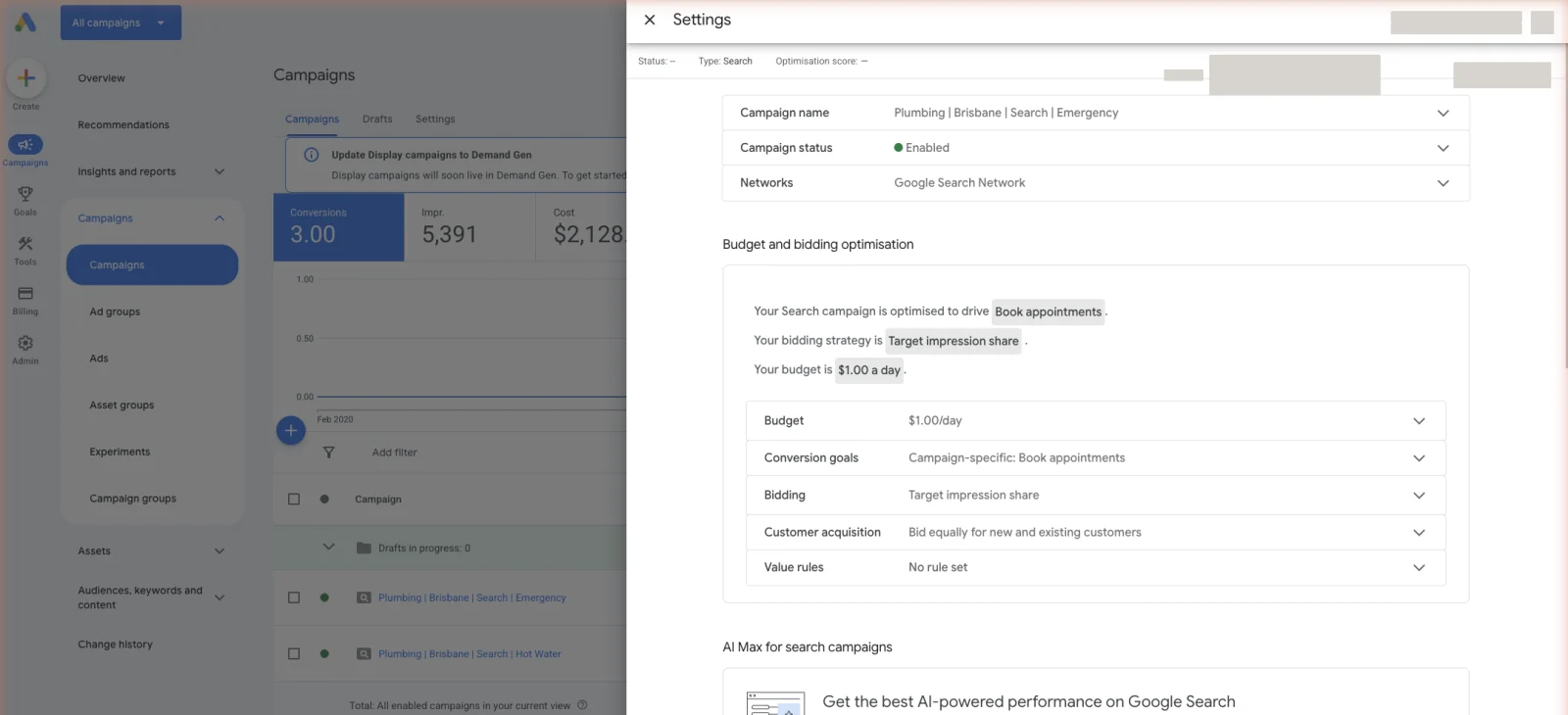Switch to the Settings tab
The height and width of the screenshot is (715, 1568).
(435, 119)
